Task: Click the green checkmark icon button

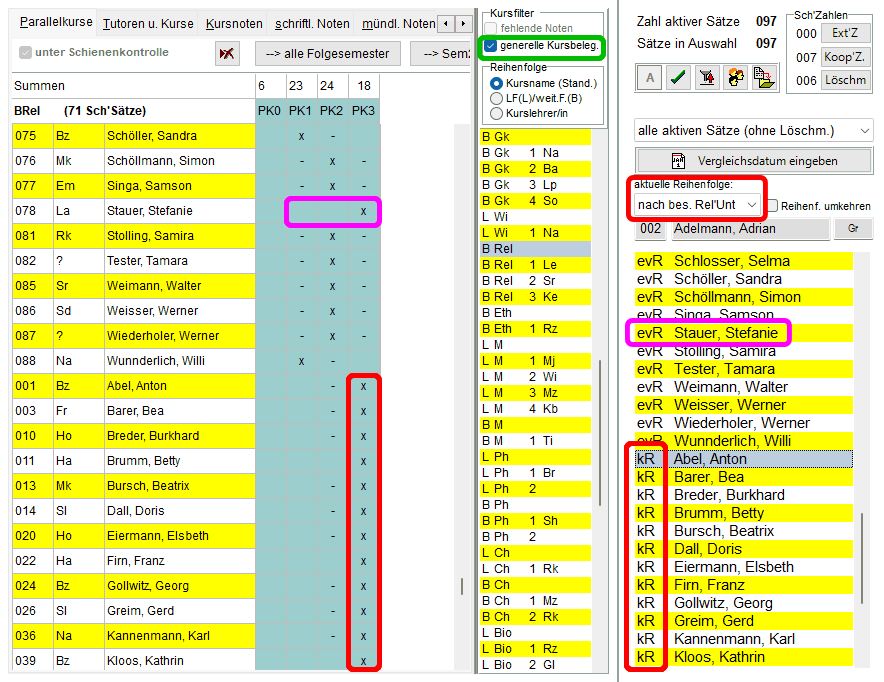Action: pyautogui.click(x=678, y=78)
